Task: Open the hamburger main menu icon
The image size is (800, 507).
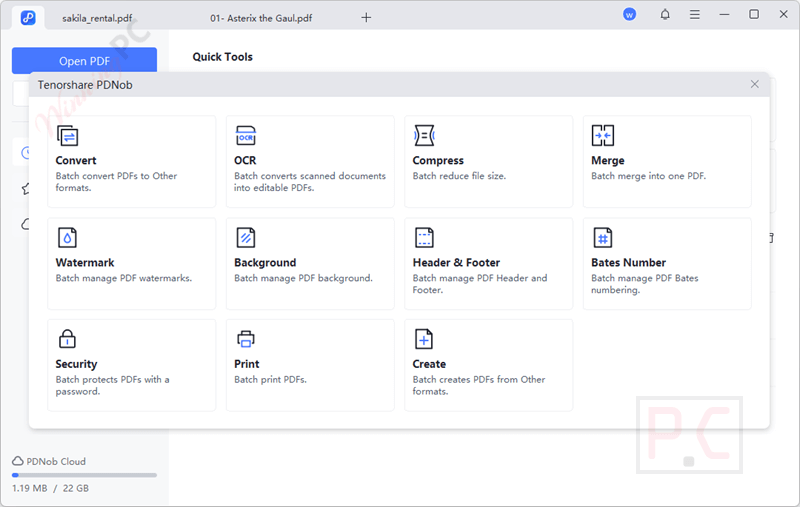Action: point(694,15)
